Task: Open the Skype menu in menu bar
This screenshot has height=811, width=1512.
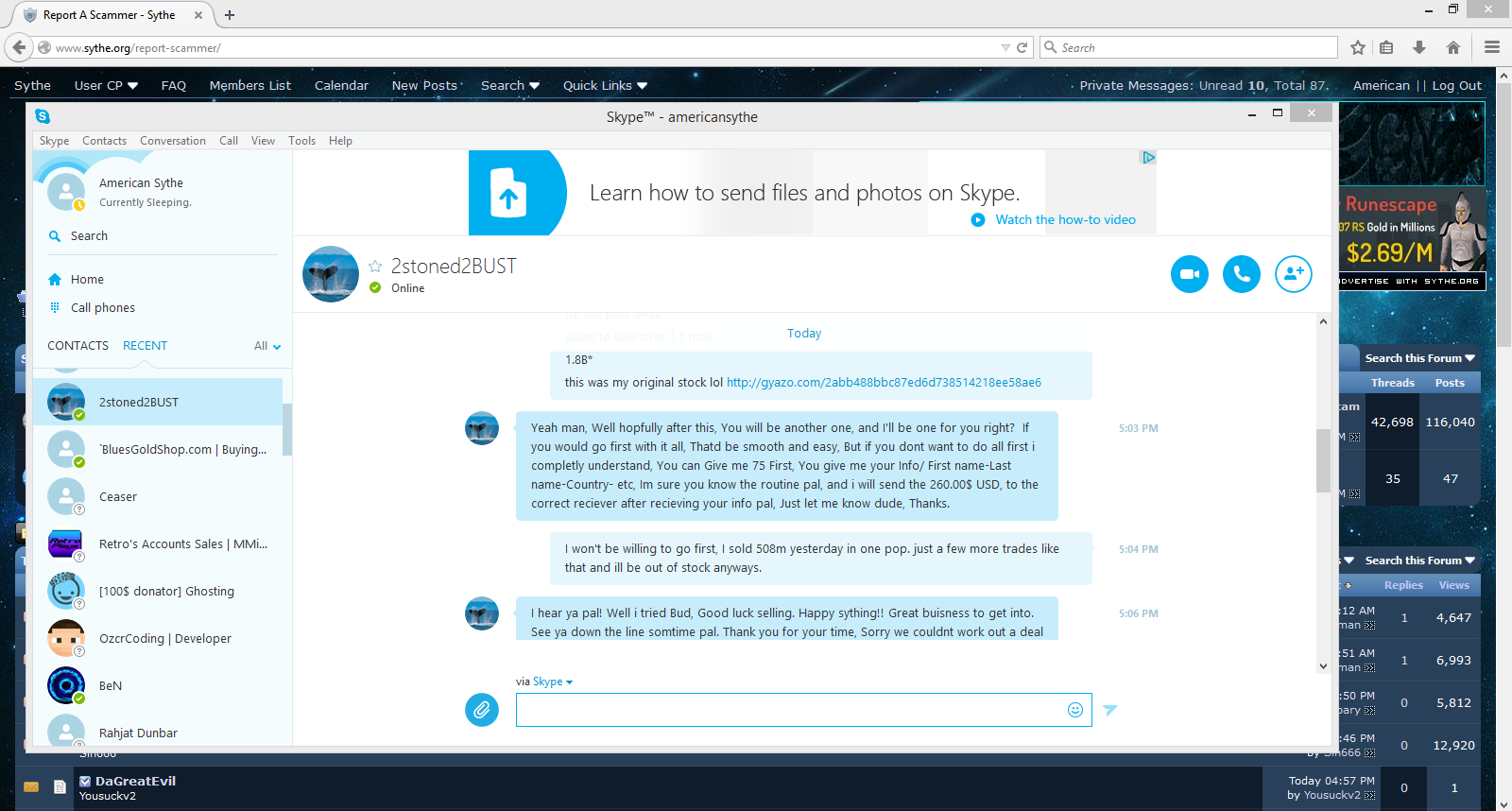Action: pos(54,141)
